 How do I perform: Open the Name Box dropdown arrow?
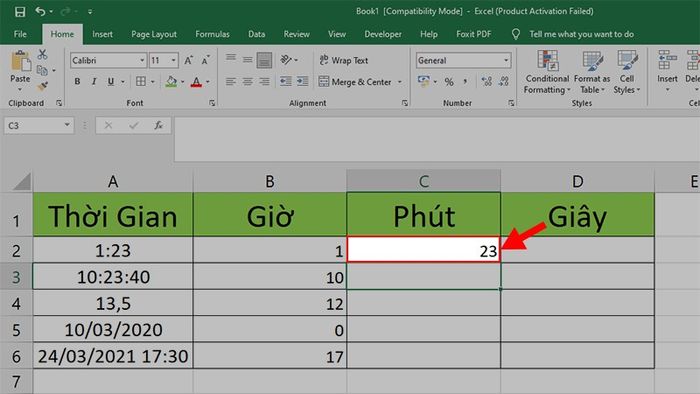[x=67, y=125]
